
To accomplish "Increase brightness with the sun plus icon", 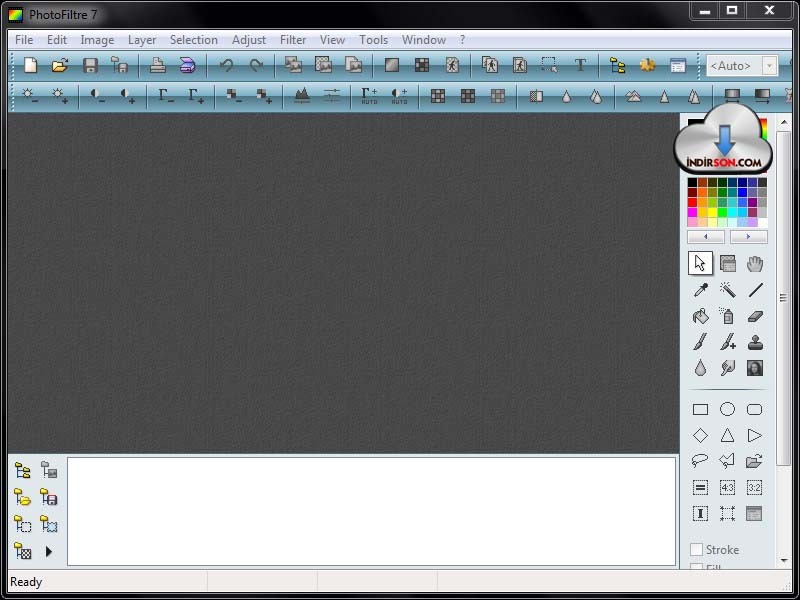I will 60,95.
